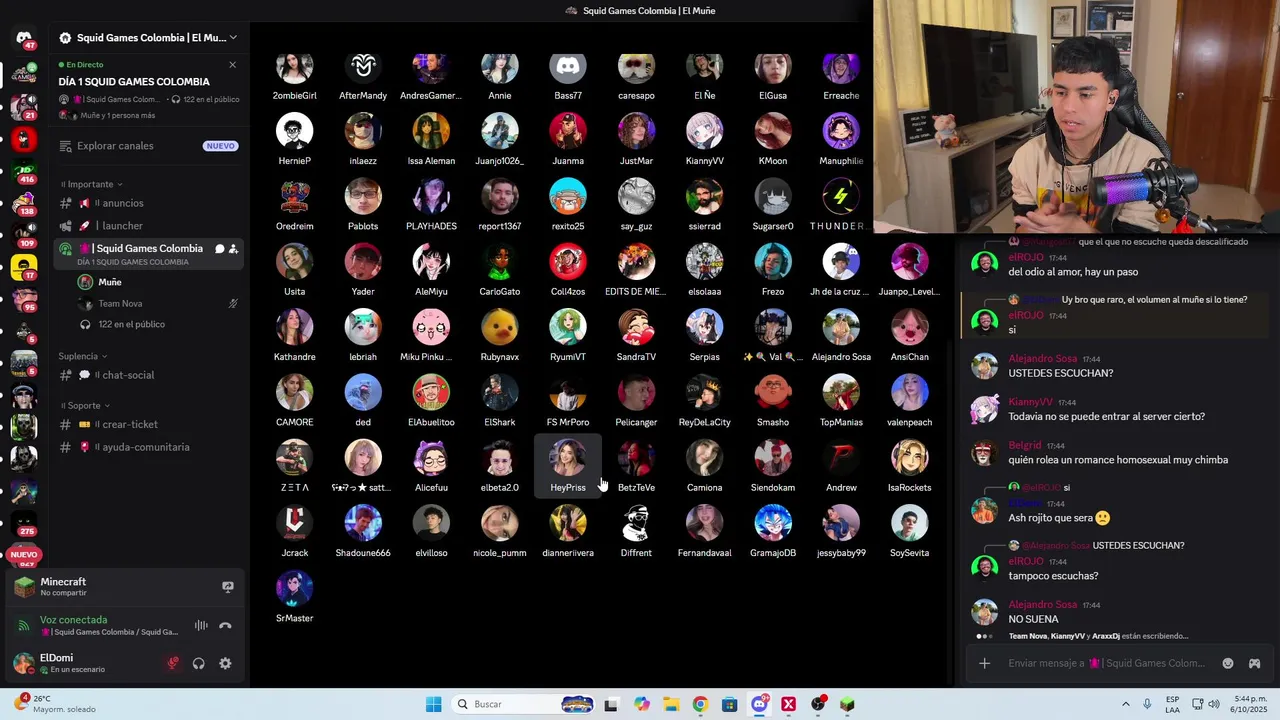Open emoji picker in message bar
Viewport: 1280px width, 720px height.
[x=1228, y=663]
